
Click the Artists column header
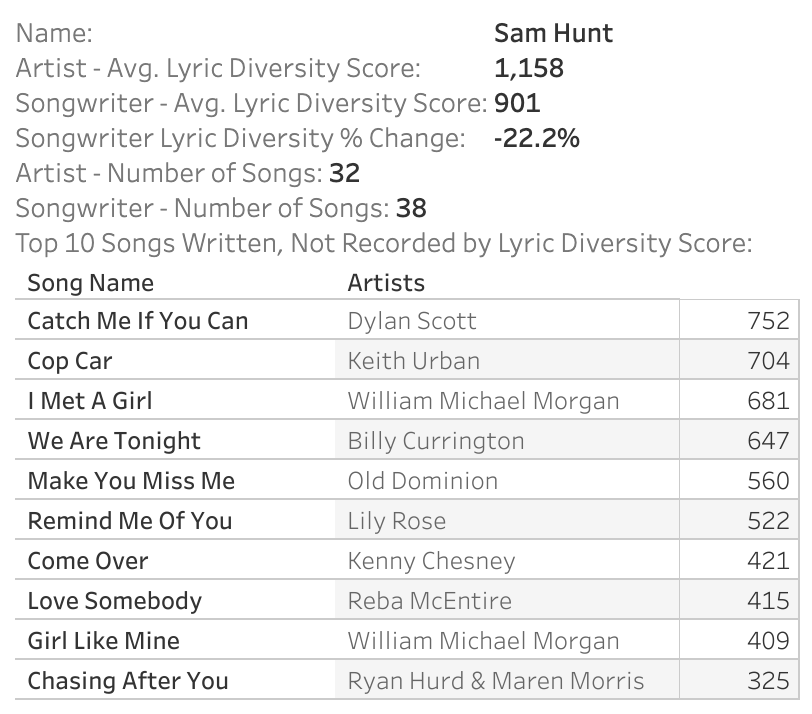pyautogui.click(x=386, y=282)
